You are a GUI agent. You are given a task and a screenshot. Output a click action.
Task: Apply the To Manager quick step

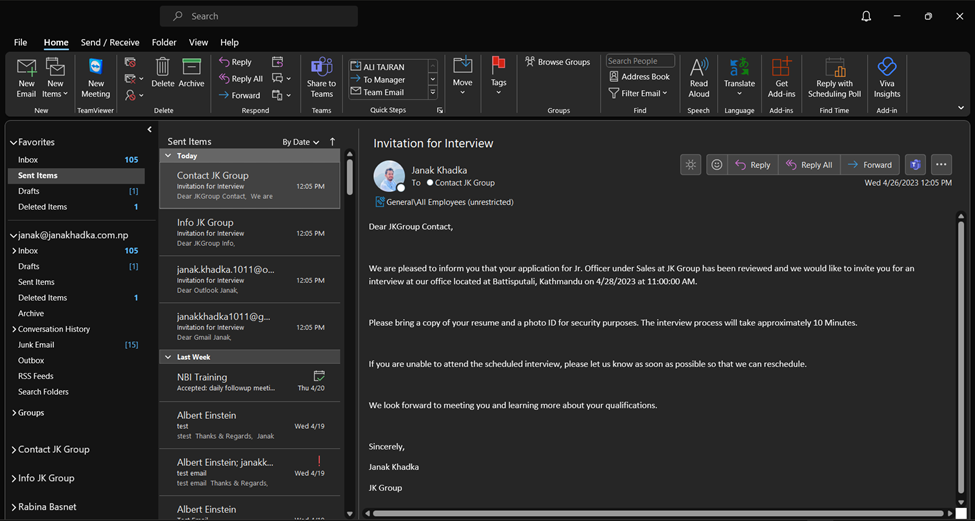point(388,80)
